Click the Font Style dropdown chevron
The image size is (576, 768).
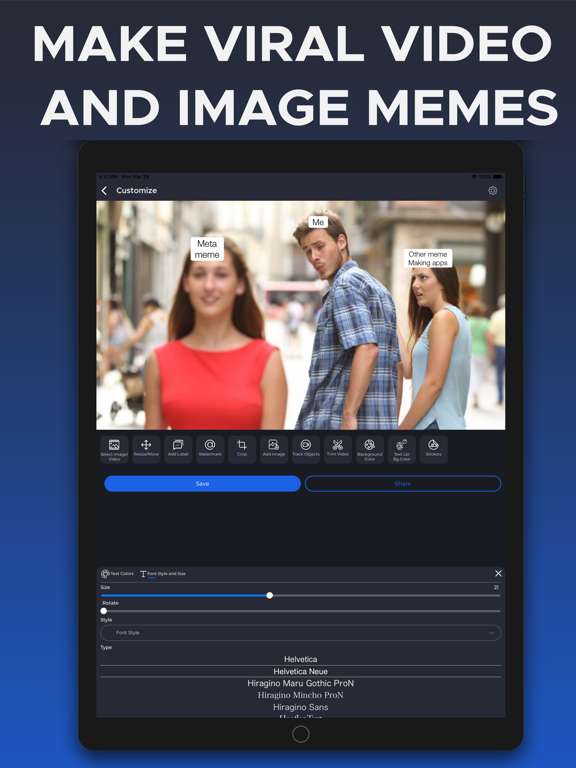pos(491,633)
